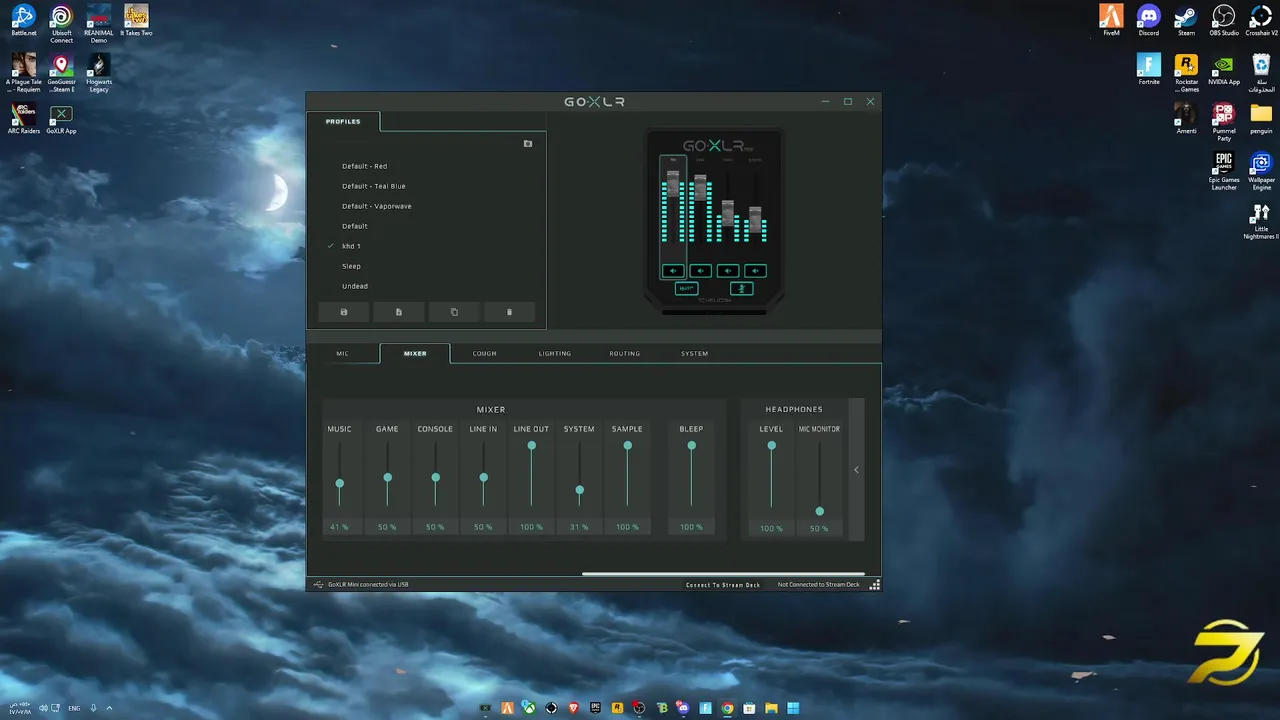Click the BLEEP volume slider handle
The height and width of the screenshot is (720, 1280).
692,445
